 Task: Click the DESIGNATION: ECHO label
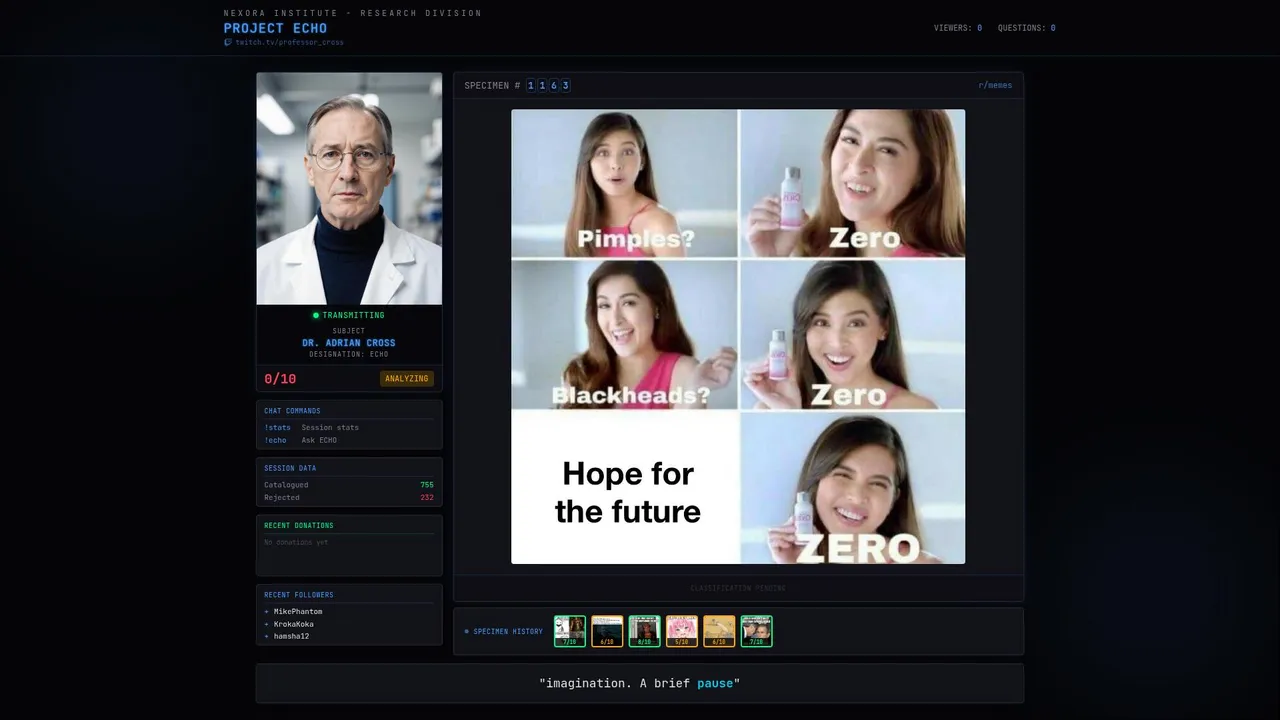[349, 354]
